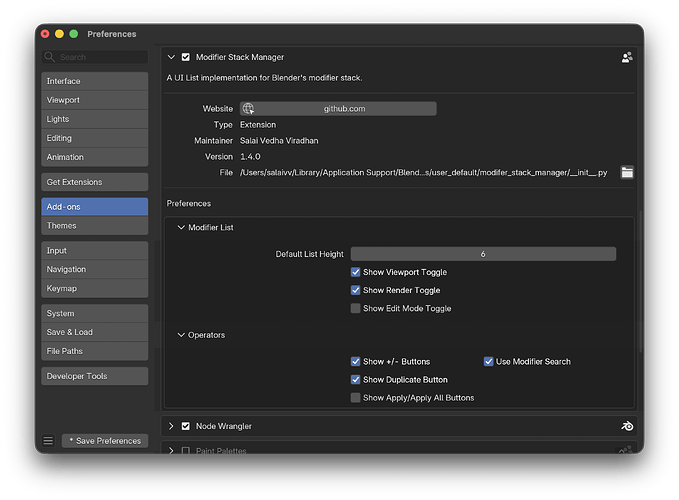Click the Blender logo icon beside Node Wrangler
The width and height of the screenshot is (679, 500).
627,426
